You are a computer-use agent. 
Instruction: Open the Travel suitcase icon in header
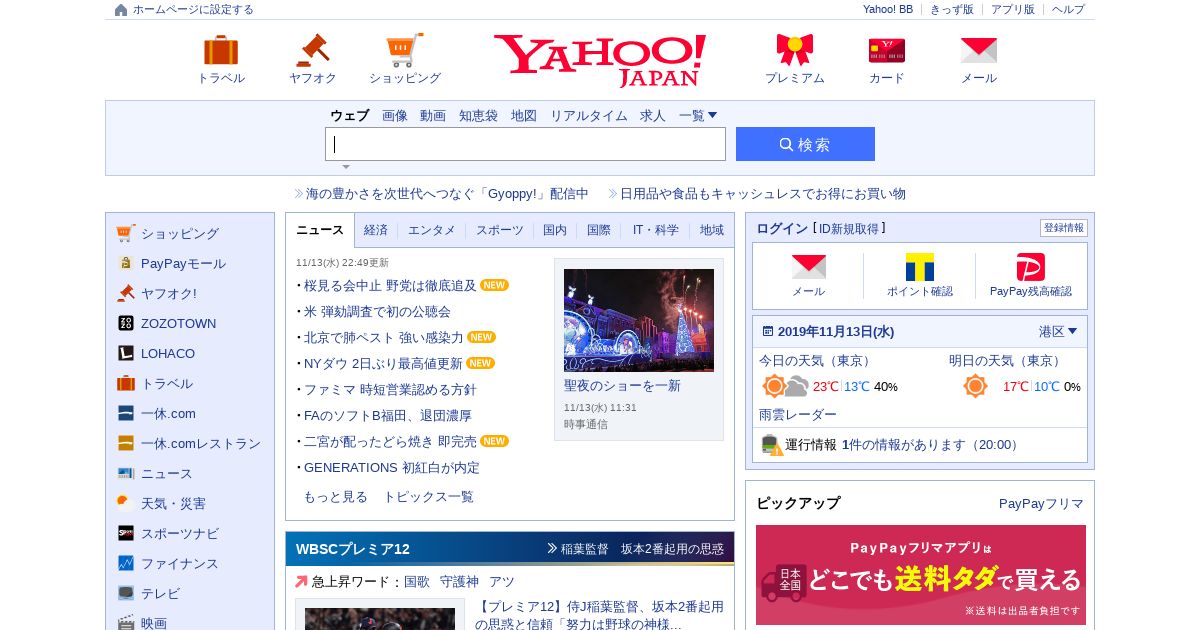tap(221, 50)
